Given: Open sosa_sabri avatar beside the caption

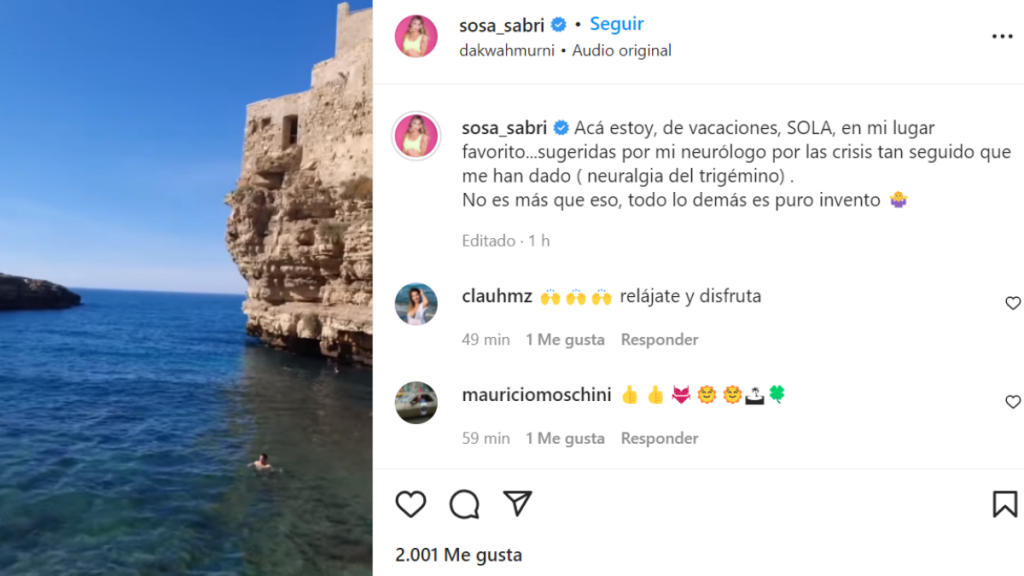Looking at the screenshot, I should coord(416,136).
